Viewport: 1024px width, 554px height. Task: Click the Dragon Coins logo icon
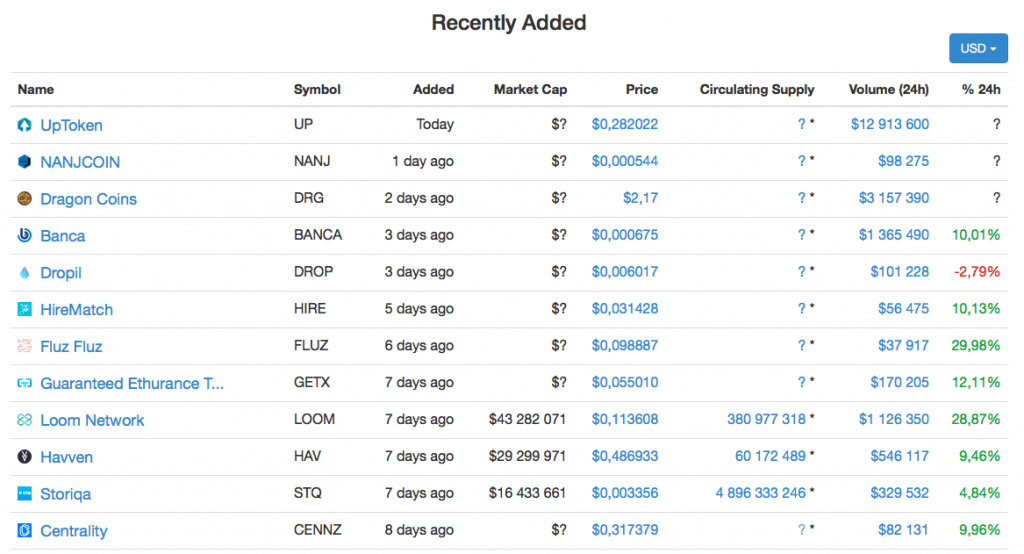[25, 199]
